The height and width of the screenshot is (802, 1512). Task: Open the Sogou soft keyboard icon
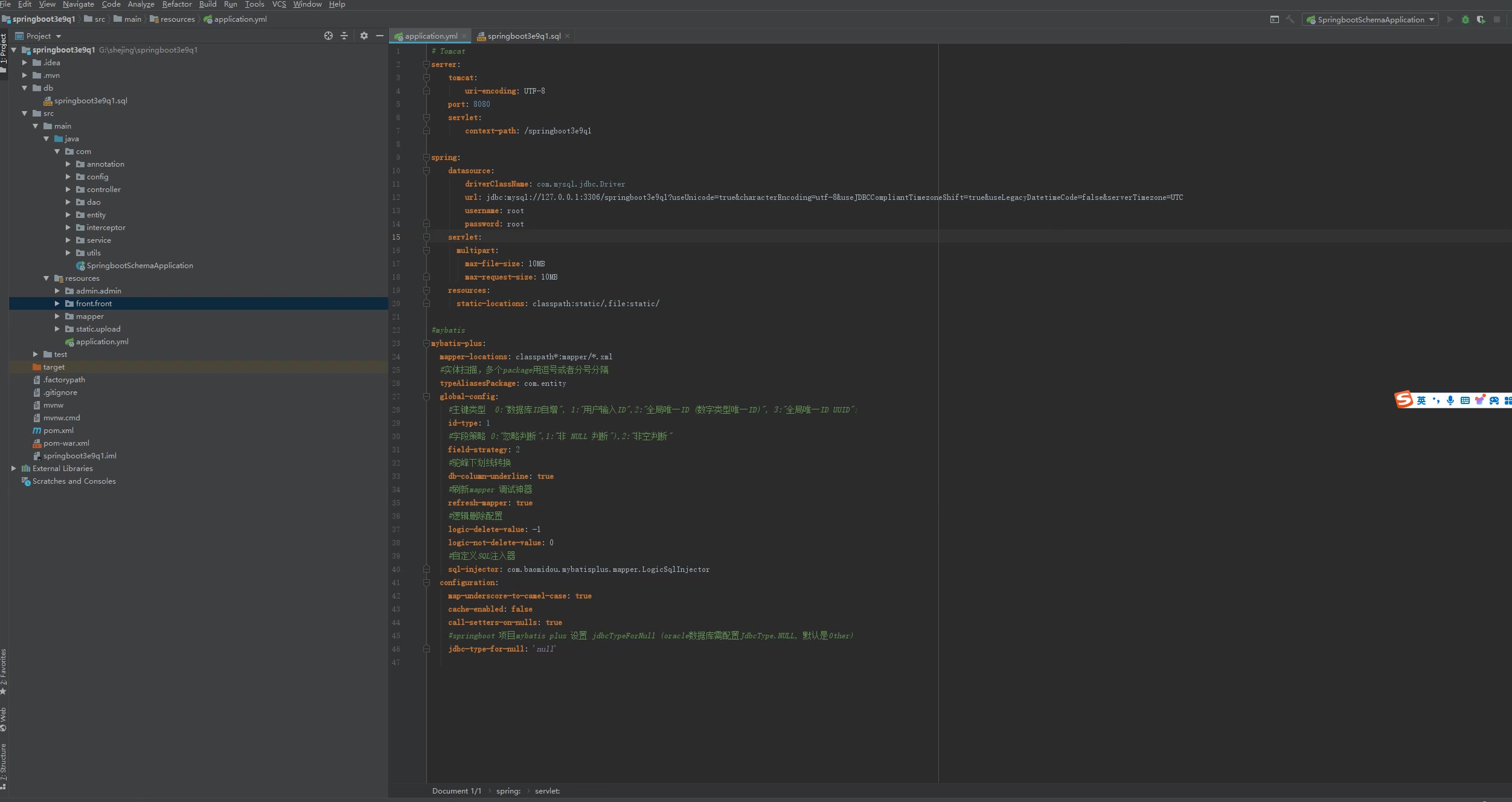(x=1465, y=400)
